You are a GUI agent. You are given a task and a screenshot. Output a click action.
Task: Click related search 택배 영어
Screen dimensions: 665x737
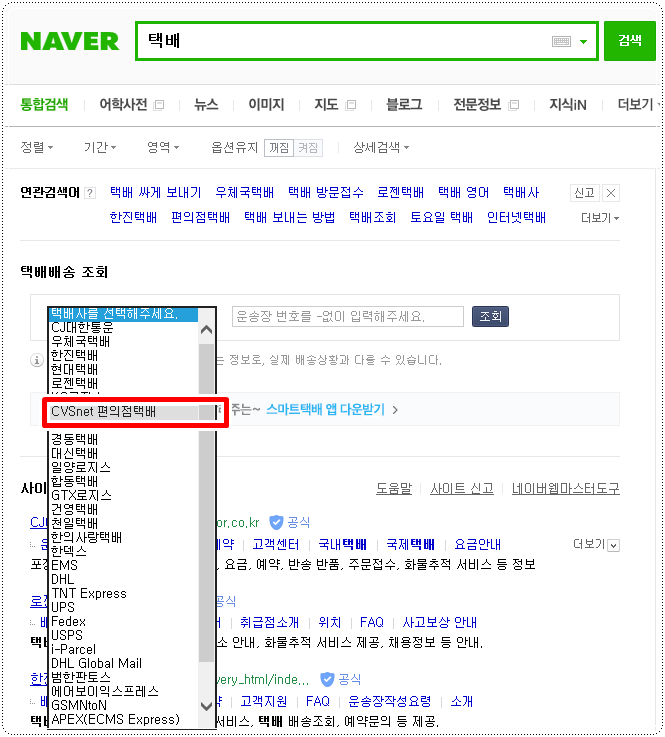tap(463, 192)
